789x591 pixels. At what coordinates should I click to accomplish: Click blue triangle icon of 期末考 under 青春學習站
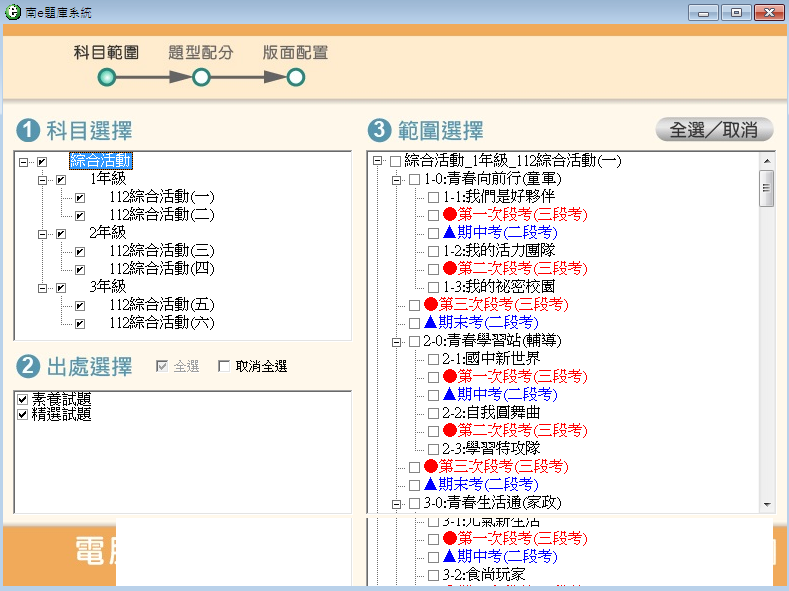click(431, 484)
